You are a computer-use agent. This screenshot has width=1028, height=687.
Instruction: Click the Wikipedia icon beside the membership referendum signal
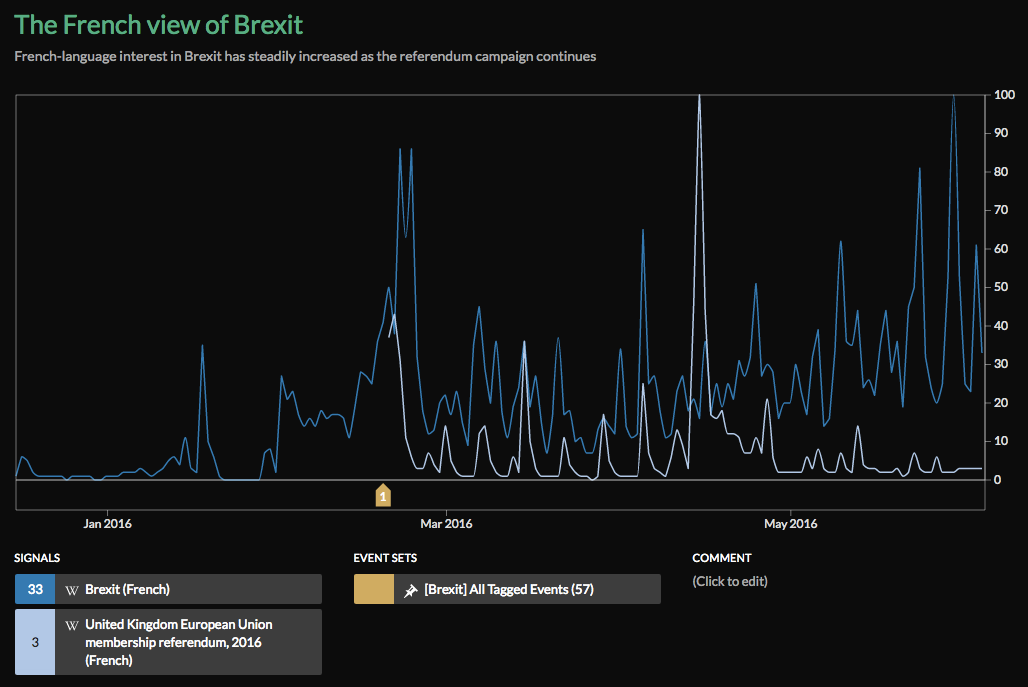tap(72, 625)
